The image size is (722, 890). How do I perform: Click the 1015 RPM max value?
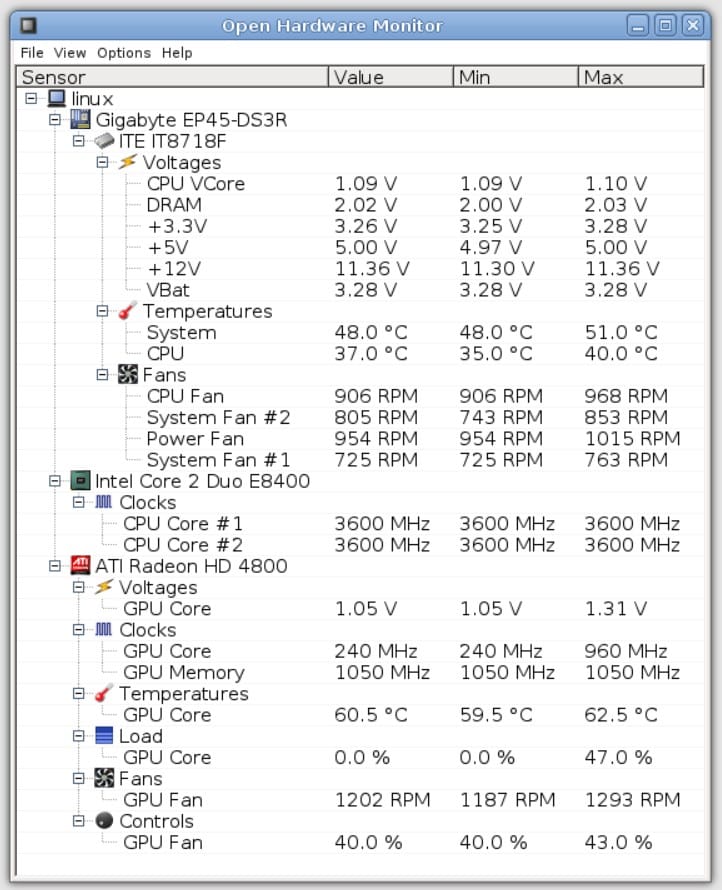632,438
